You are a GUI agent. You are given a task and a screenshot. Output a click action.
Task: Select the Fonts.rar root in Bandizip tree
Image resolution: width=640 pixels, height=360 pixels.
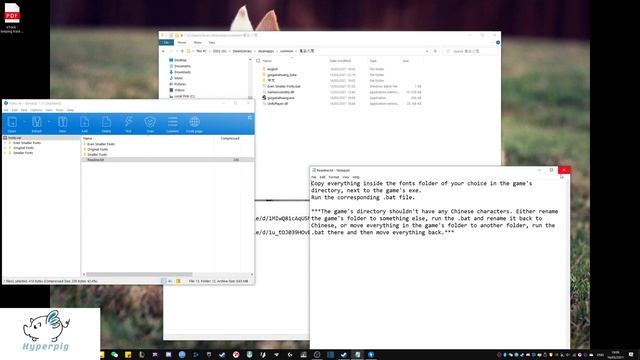[14, 138]
